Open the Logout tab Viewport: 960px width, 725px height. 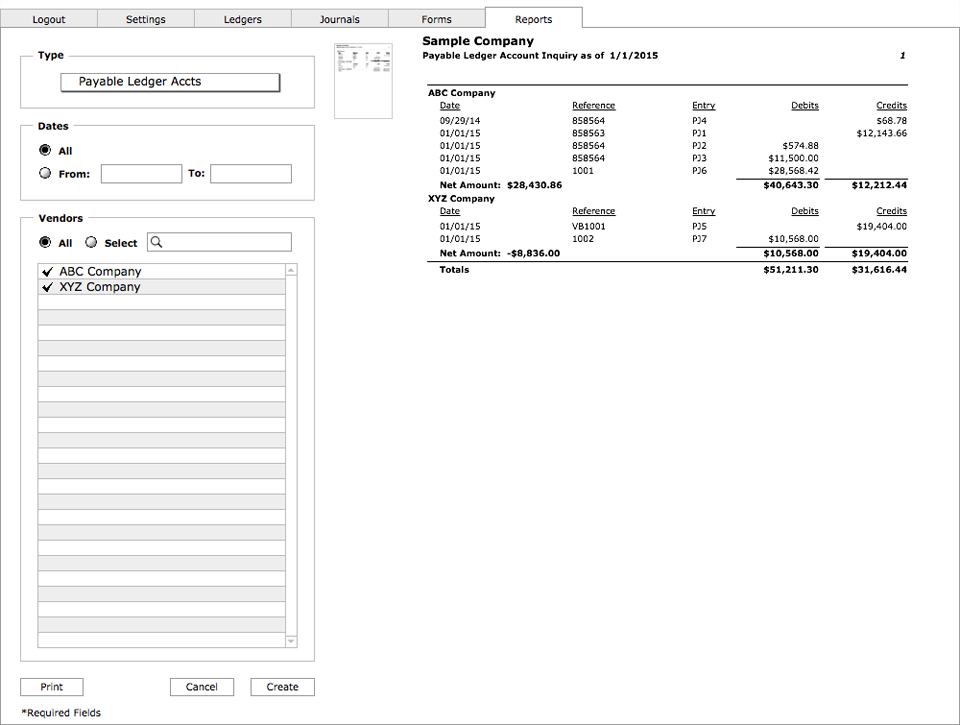click(x=49, y=19)
